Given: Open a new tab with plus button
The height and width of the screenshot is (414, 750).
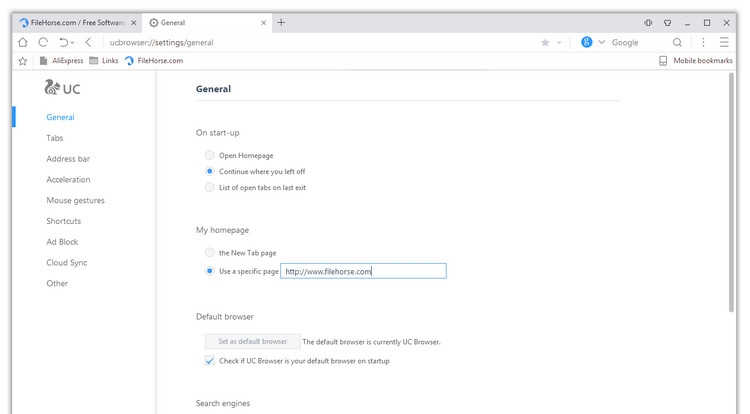Looking at the screenshot, I should 281,22.
